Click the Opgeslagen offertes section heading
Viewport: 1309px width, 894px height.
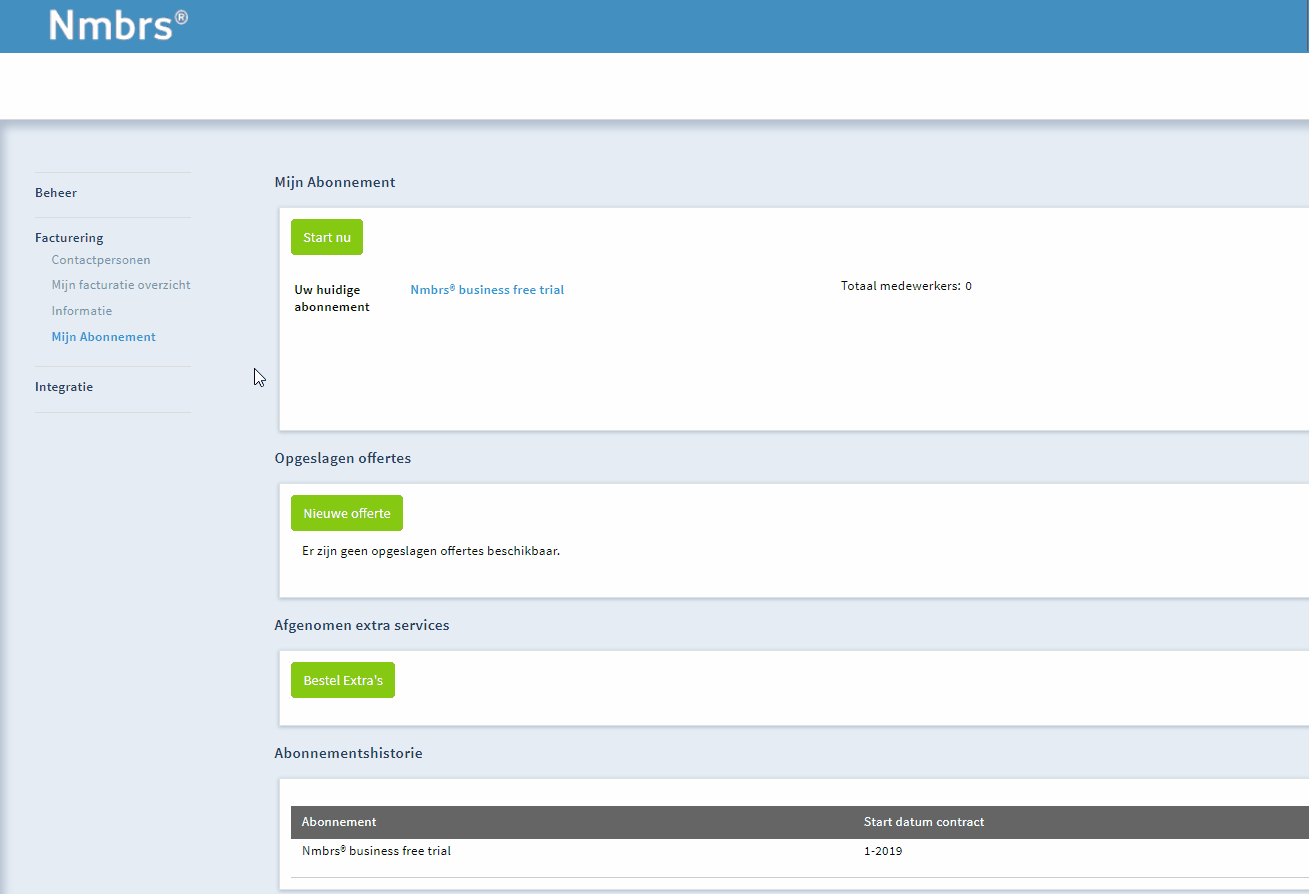point(343,458)
